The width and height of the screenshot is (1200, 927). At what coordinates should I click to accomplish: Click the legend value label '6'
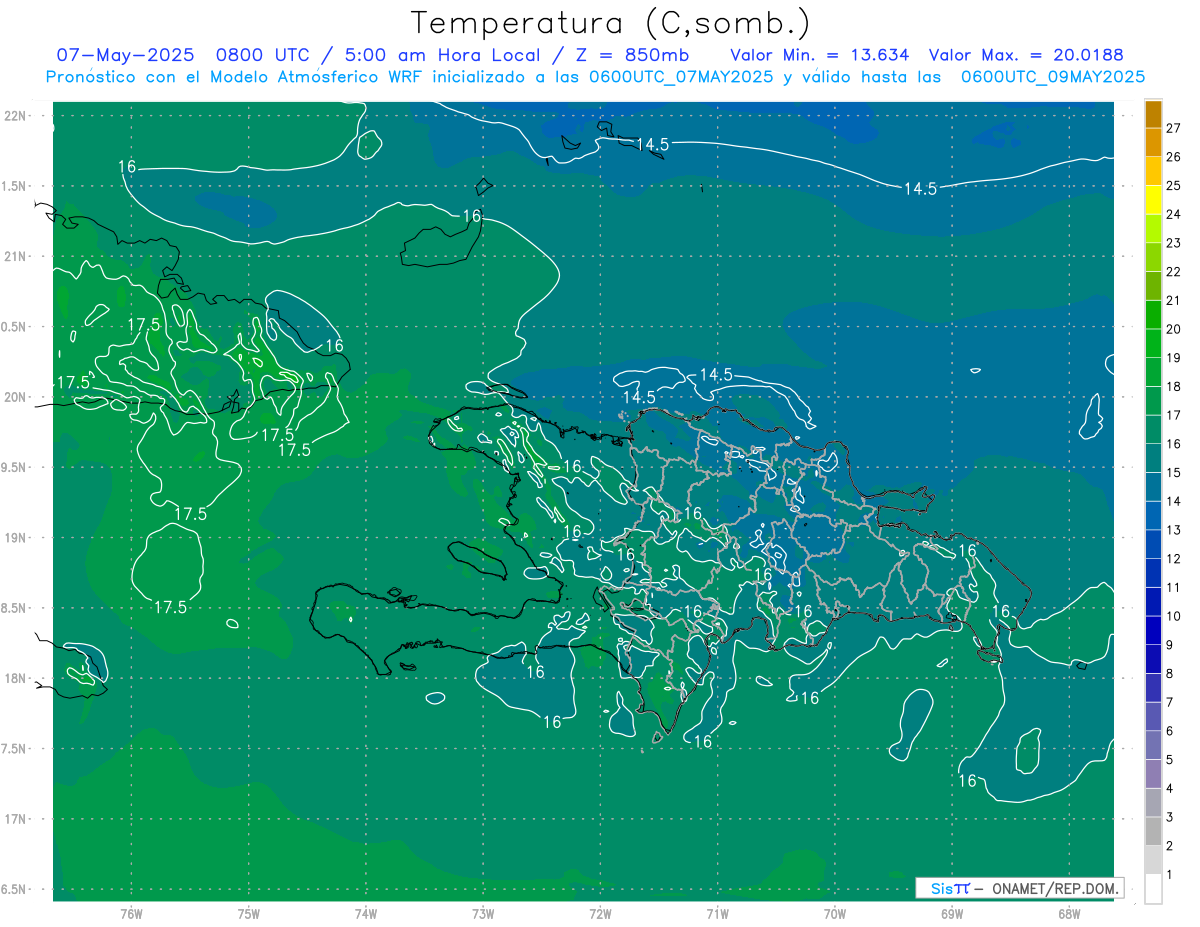click(x=1170, y=731)
